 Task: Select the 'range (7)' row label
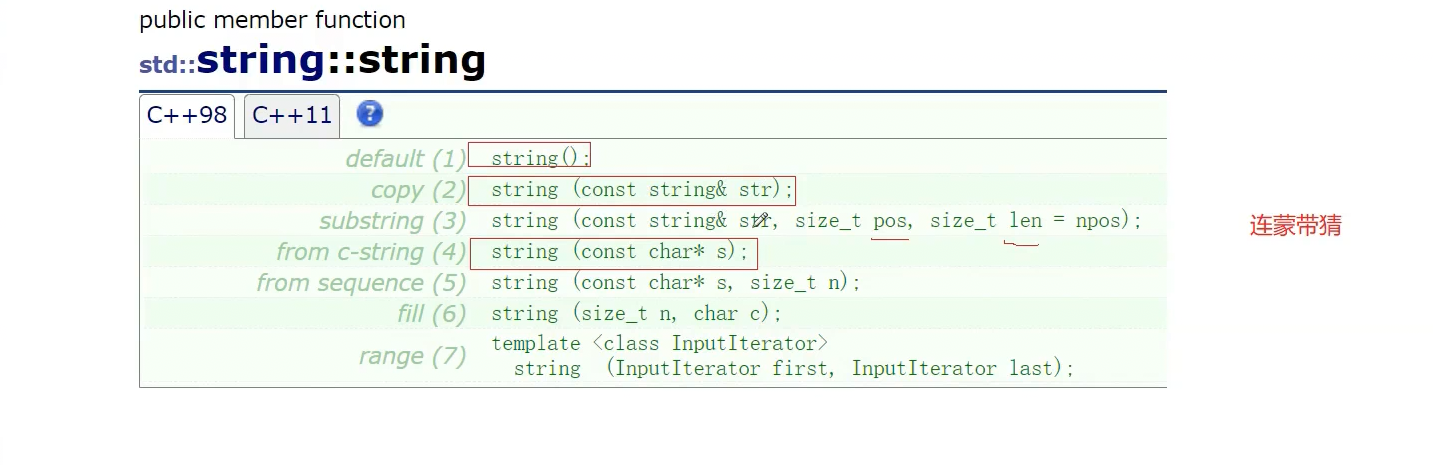413,356
